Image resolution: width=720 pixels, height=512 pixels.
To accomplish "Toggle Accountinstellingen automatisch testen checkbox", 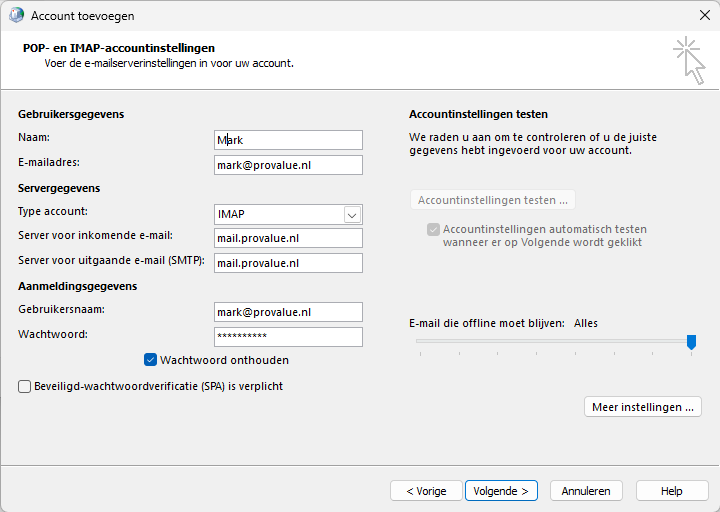I will (433, 229).
